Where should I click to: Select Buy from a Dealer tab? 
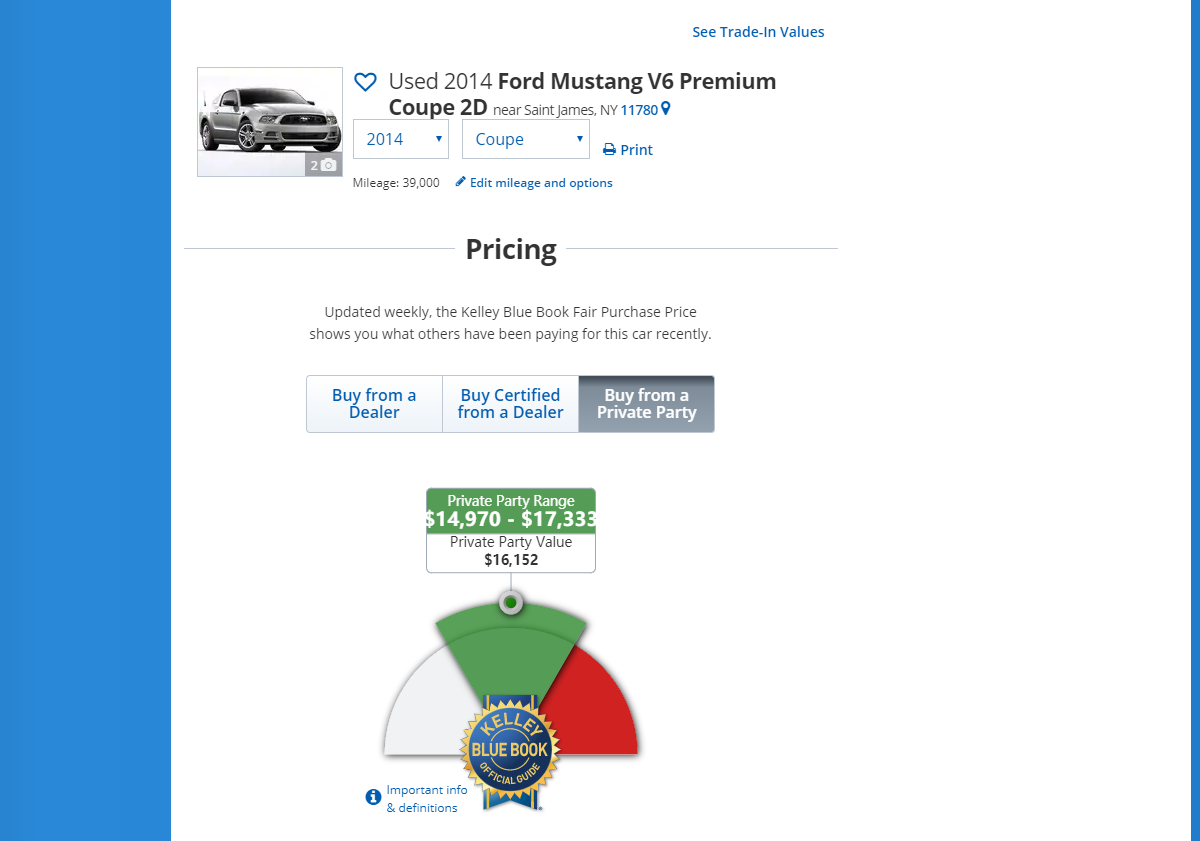[x=374, y=404]
